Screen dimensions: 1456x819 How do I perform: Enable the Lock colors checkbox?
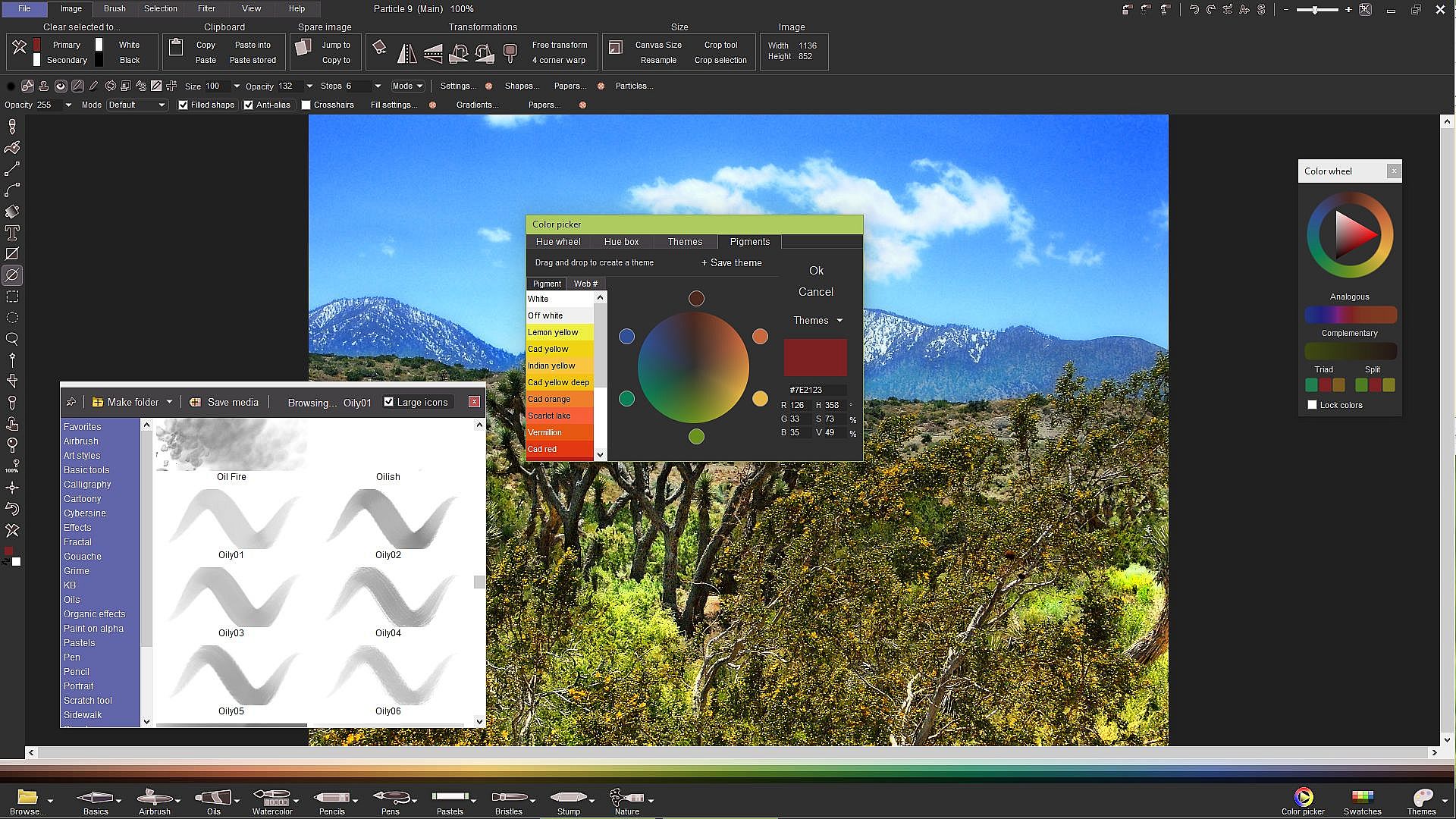[x=1312, y=405]
